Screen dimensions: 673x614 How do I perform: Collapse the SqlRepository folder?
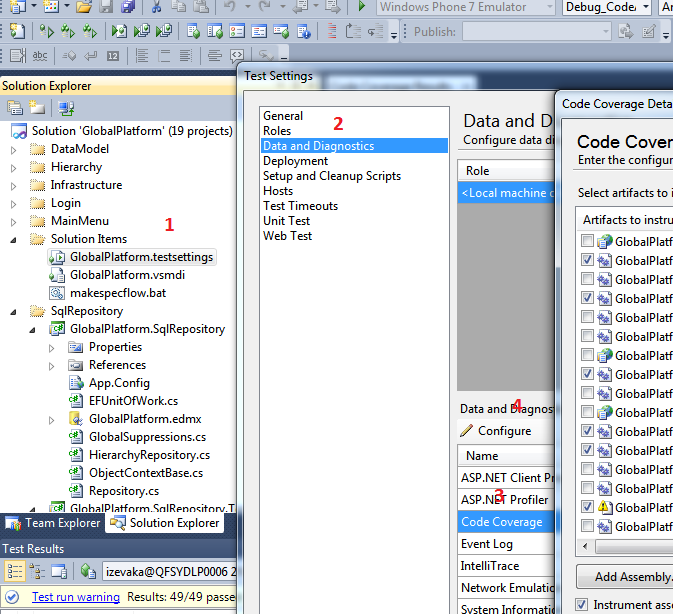13,312
